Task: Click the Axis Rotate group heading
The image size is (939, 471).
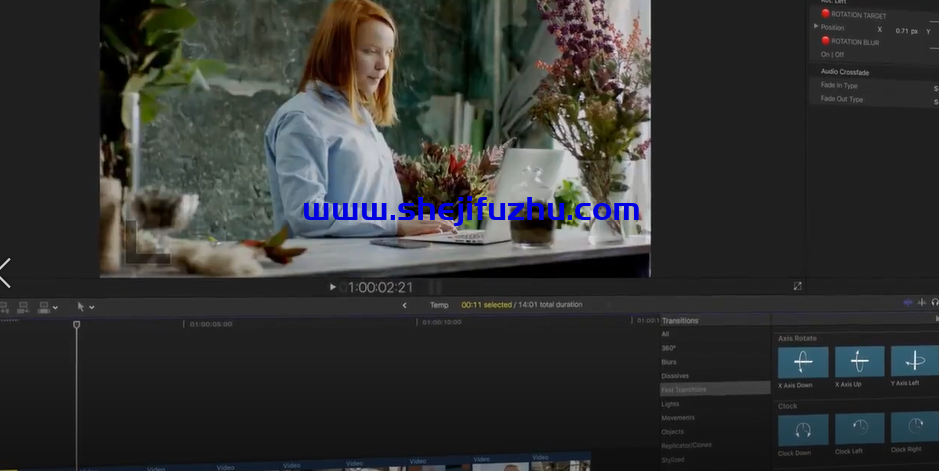Action: [x=797, y=338]
